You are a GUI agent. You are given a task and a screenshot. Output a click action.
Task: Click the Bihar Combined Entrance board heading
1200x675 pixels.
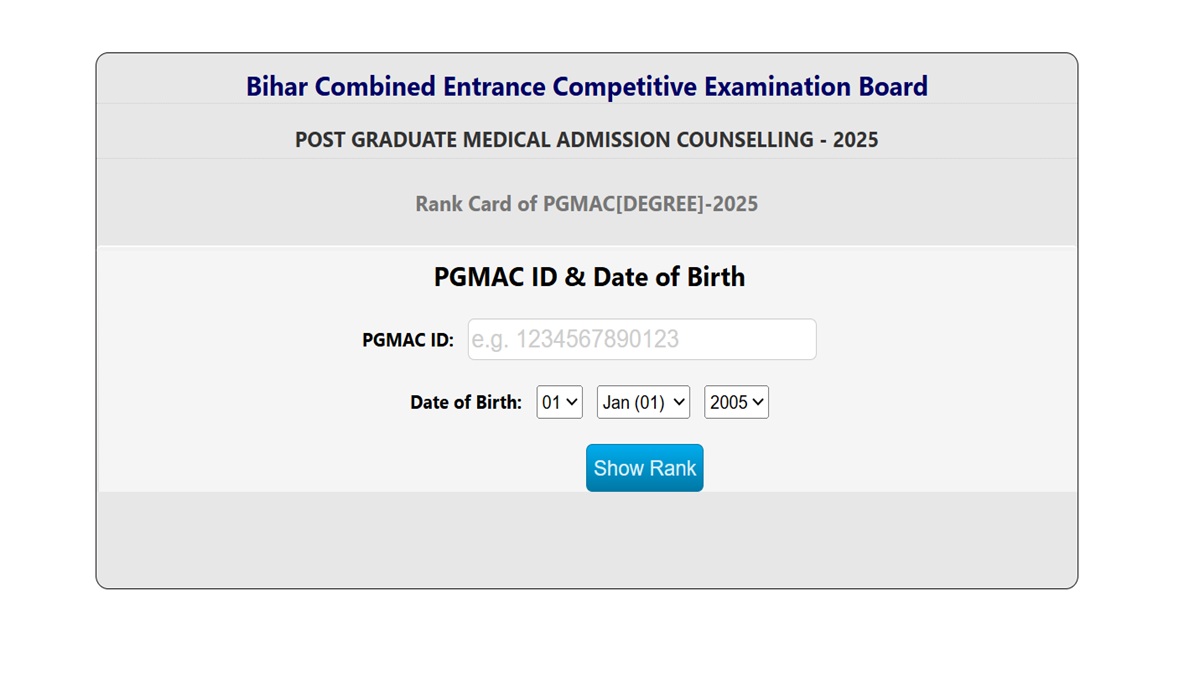(586, 87)
